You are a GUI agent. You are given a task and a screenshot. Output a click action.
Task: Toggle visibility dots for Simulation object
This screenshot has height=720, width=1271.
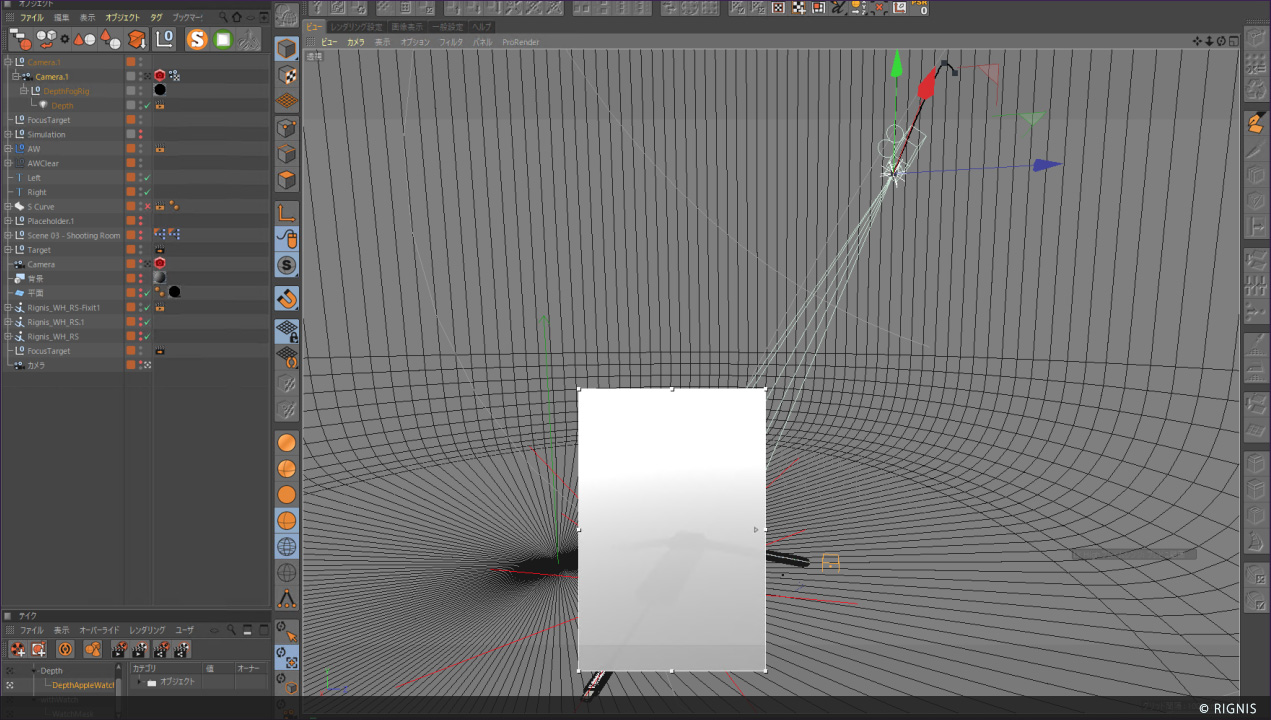point(140,134)
